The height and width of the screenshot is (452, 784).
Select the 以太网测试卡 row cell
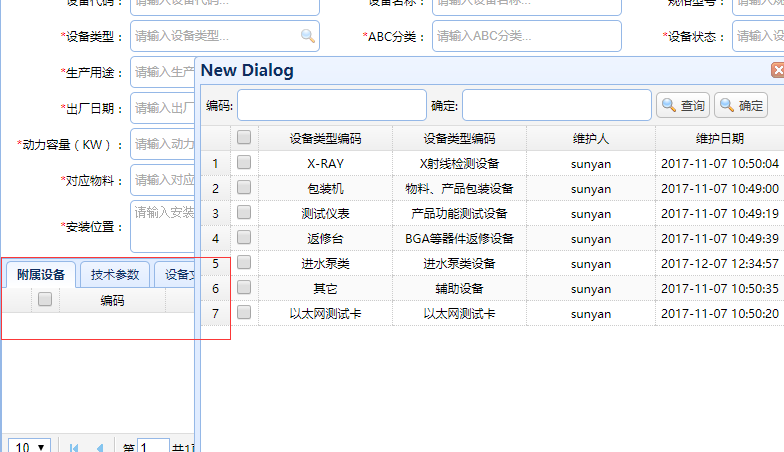[325, 313]
